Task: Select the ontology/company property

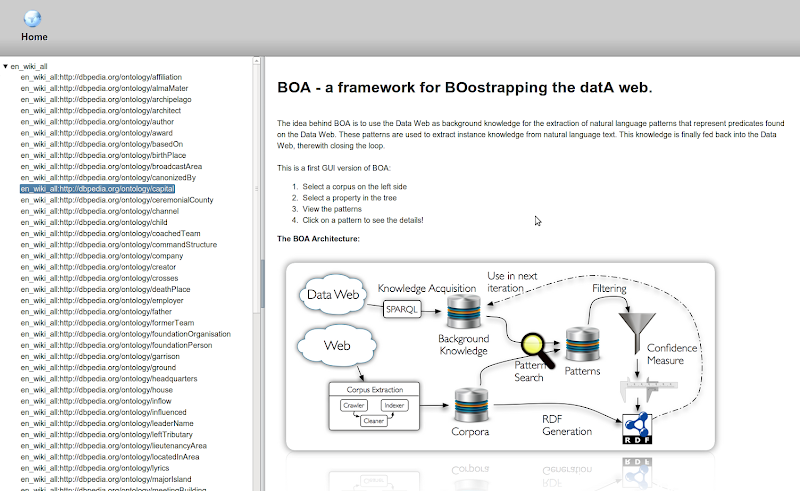Action: [x=102, y=256]
